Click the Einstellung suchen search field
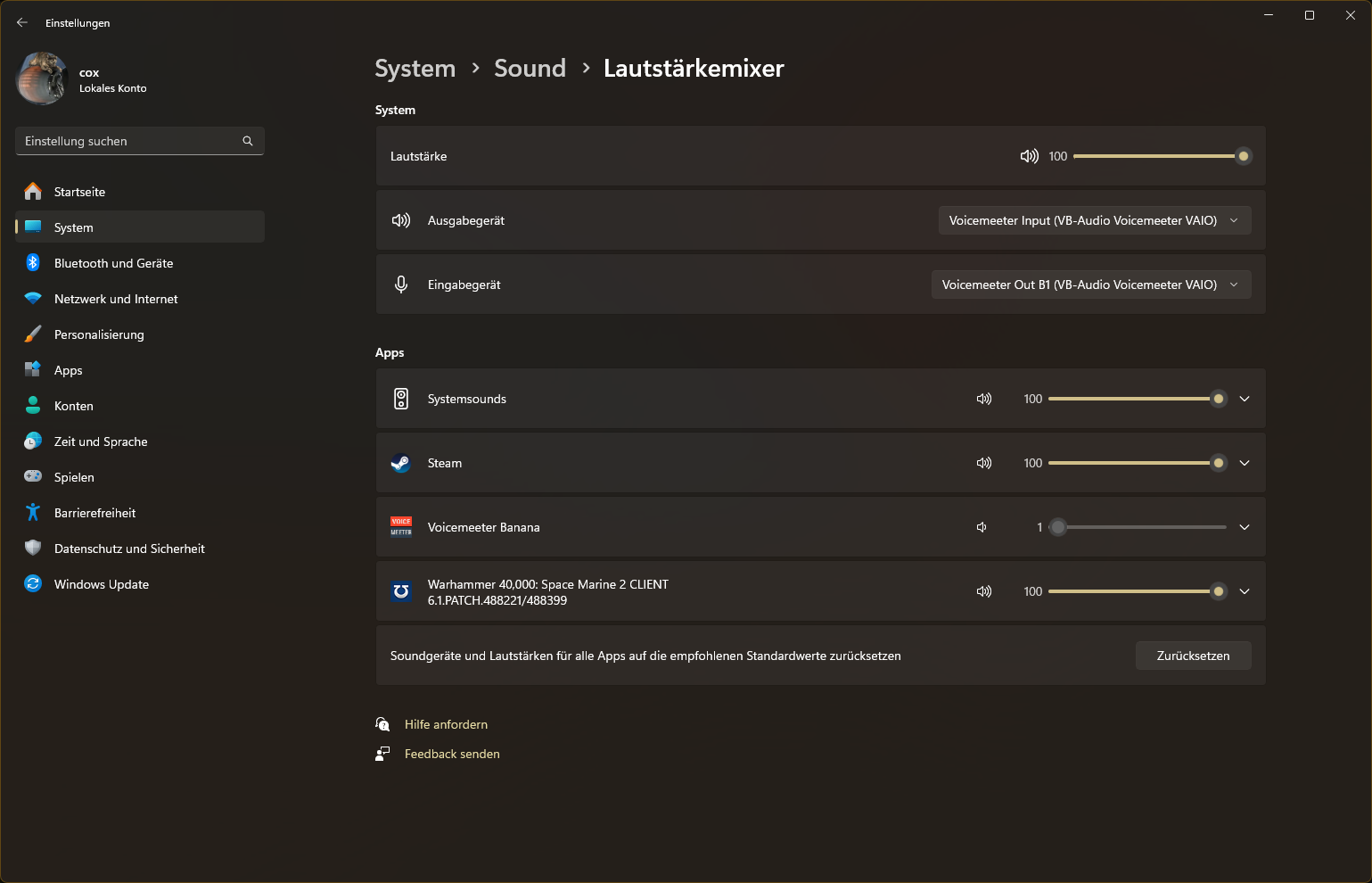Image resolution: width=1372 pixels, height=883 pixels. (140, 141)
